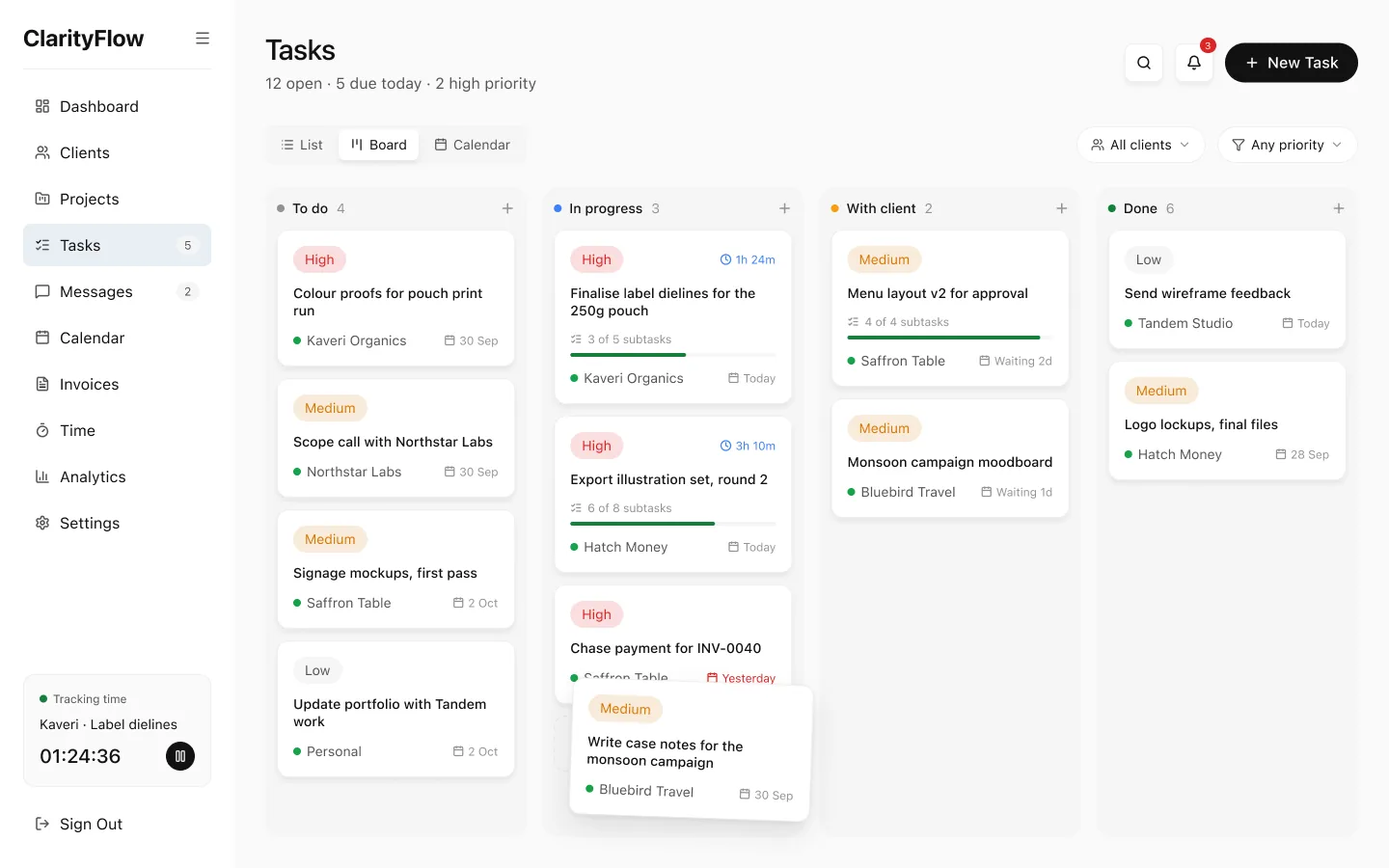Screen dimensions: 1389x868
Task: Add a card to the With client column
Action: click(x=1061, y=208)
